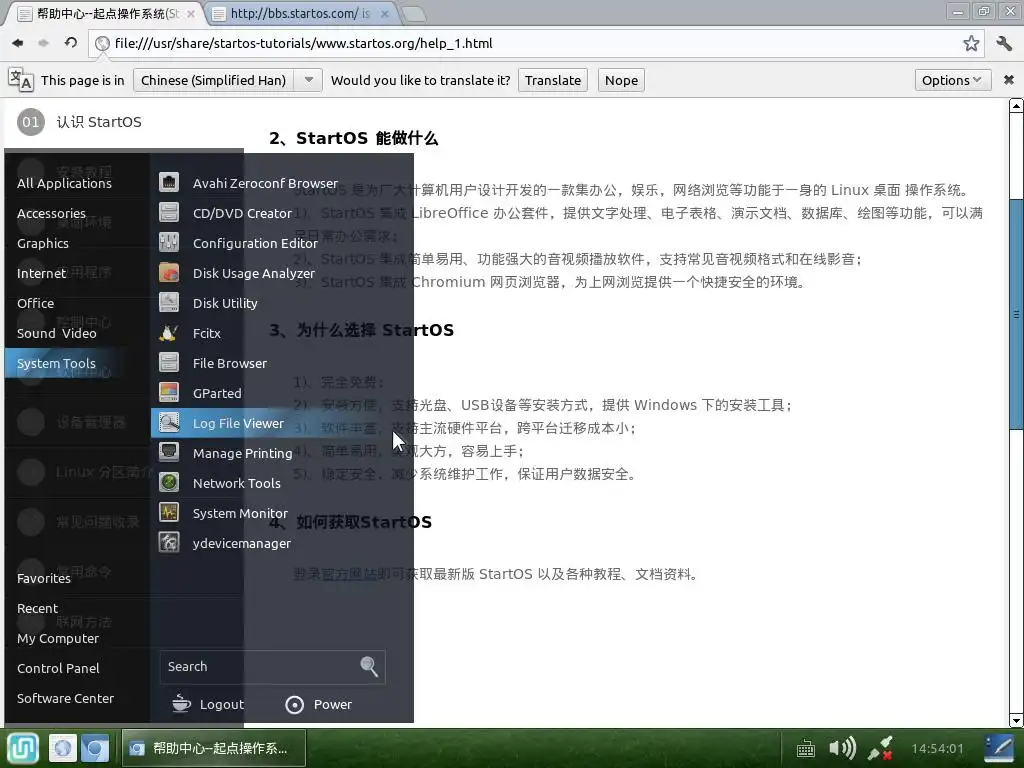
Task: Click the taskbar clock 14:54:01
Action: pos(937,748)
